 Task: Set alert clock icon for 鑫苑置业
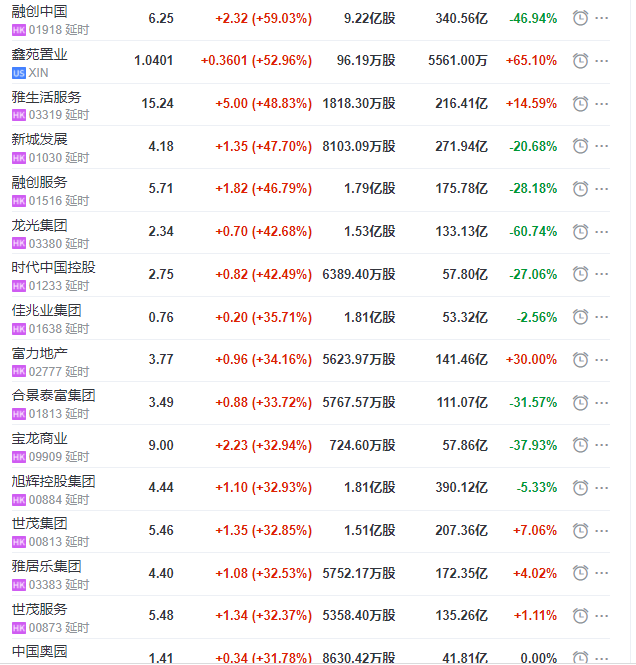(x=580, y=61)
